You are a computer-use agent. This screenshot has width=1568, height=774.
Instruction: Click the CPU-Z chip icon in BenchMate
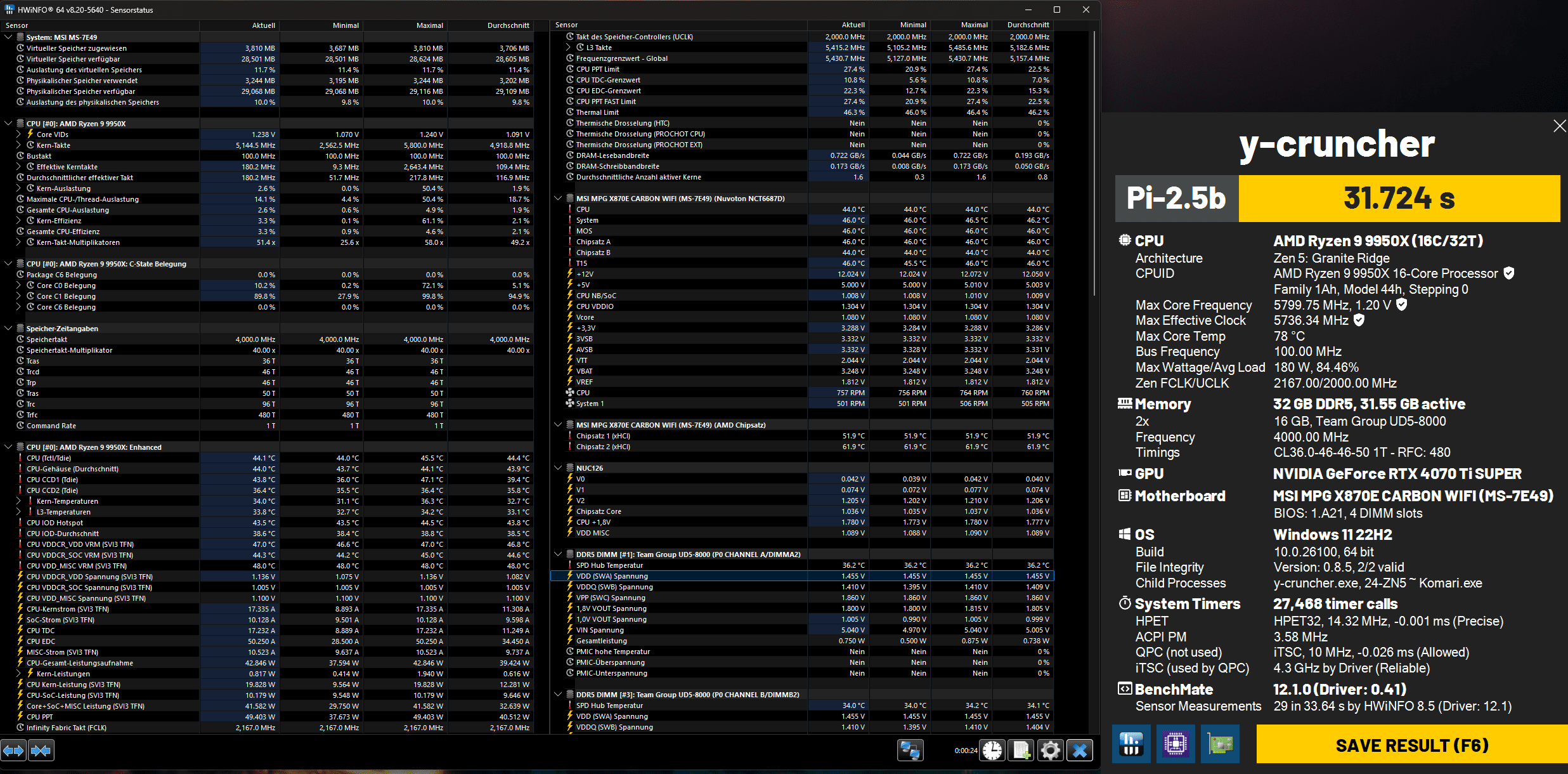(1176, 744)
